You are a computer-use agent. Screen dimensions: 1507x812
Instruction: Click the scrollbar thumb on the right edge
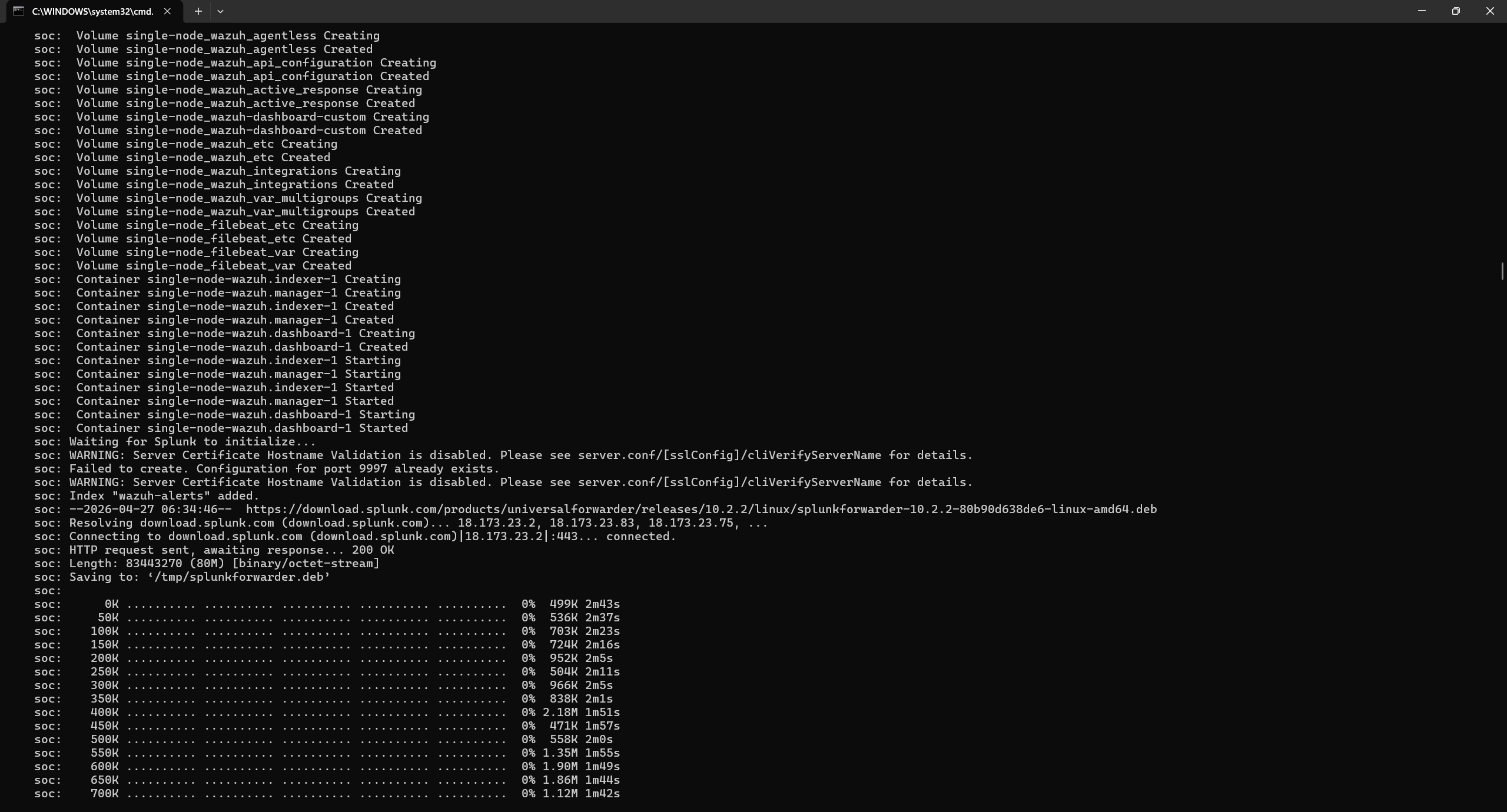[1502, 271]
